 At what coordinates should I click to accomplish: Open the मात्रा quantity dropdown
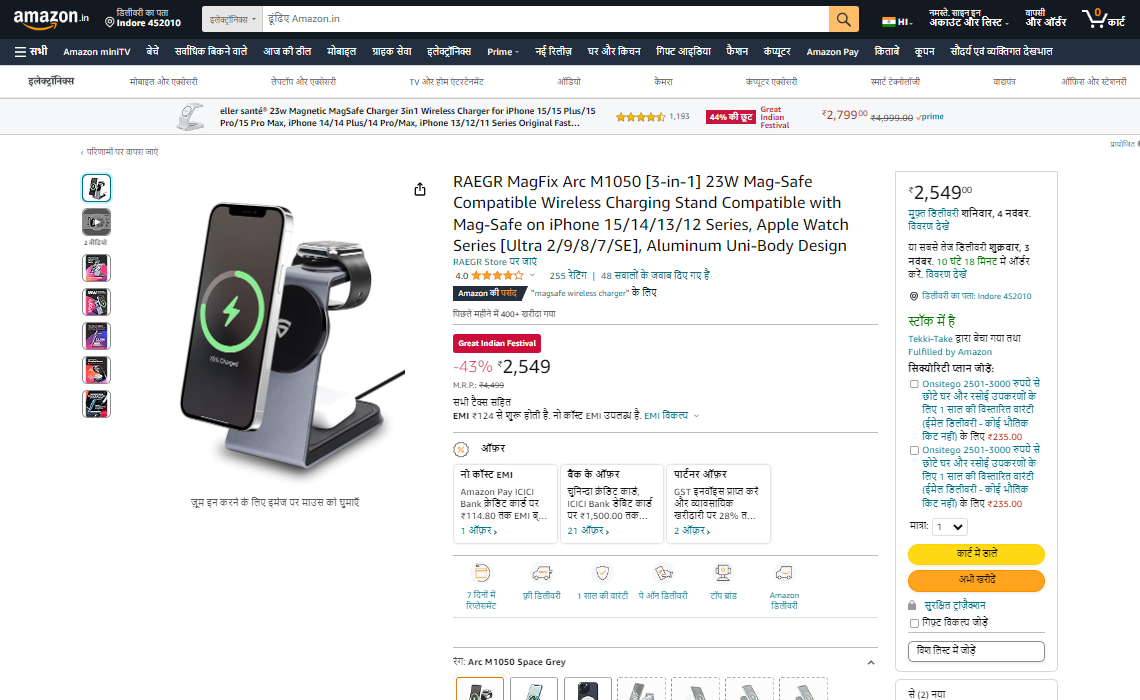tap(950, 527)
